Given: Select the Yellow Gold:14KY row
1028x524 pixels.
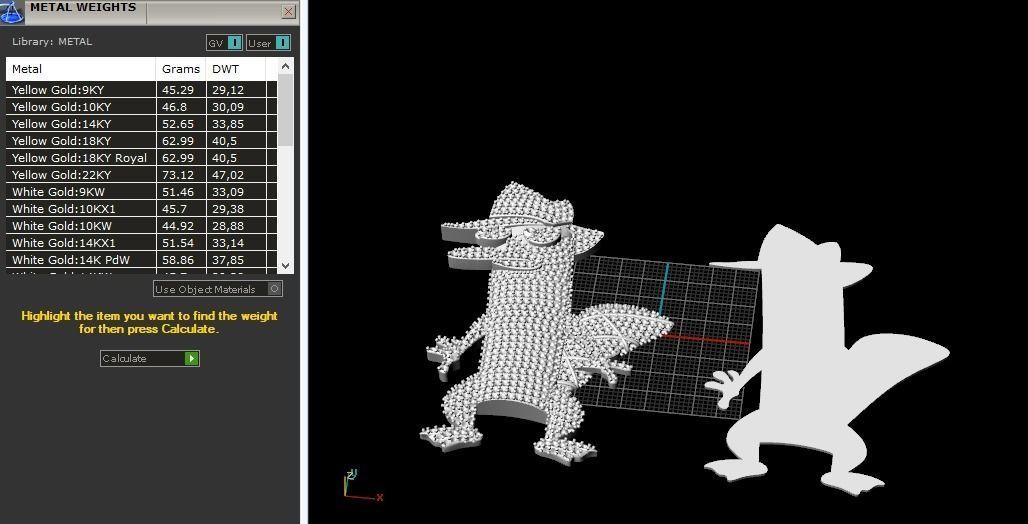Looking at the screenshot, I should [142, 124].
